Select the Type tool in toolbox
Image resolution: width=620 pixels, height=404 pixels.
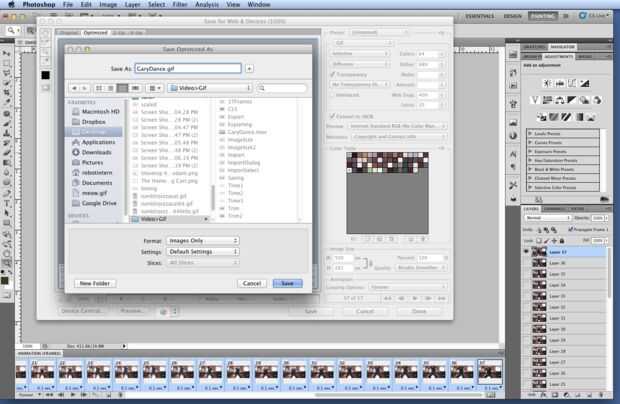coord(7,204)
